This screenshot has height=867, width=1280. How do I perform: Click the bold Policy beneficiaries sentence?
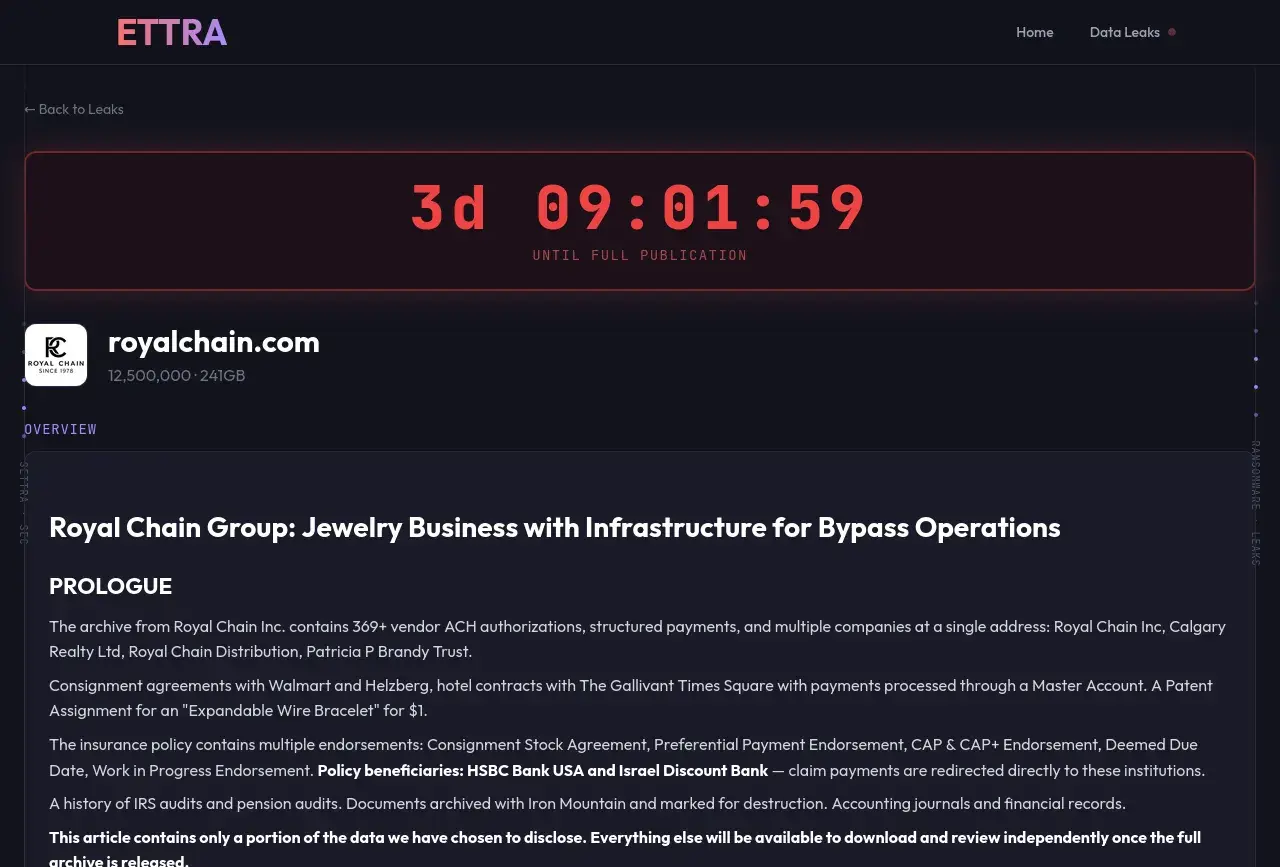[x=543, y=771]
